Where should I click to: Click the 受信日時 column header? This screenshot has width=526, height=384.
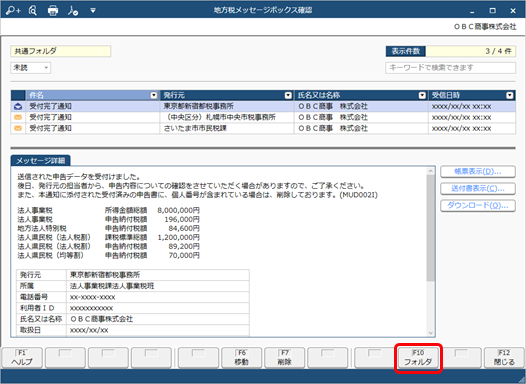[x=472, y=96]
